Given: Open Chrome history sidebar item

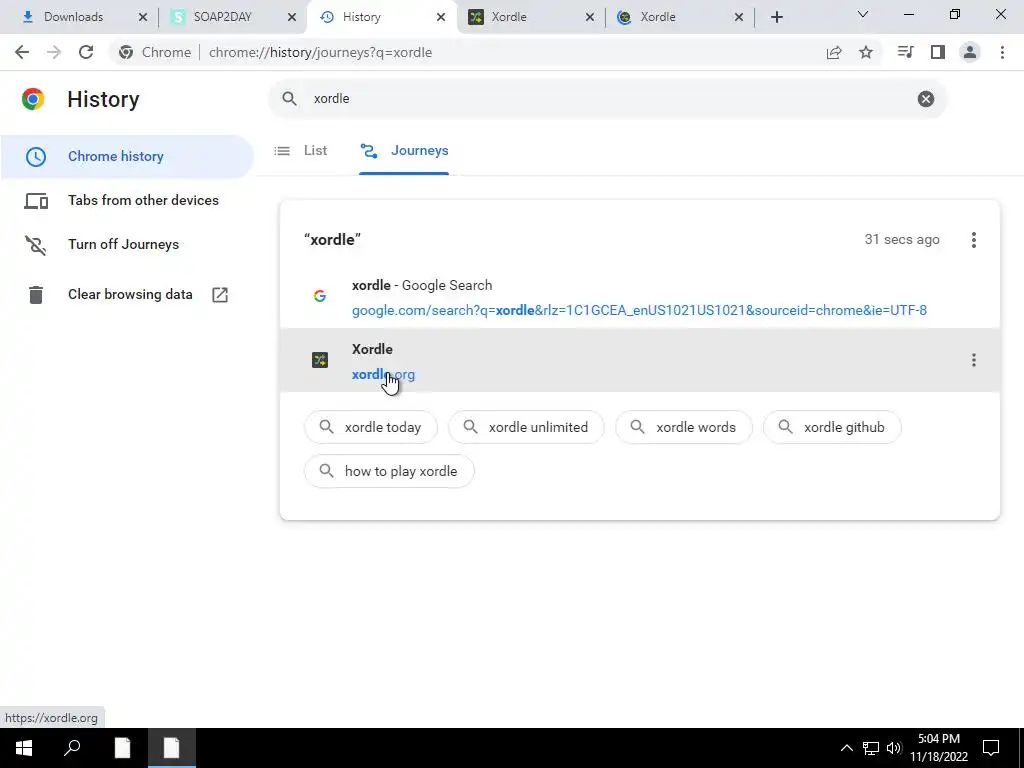Looking at the screenshot, I should coord(127,157).
